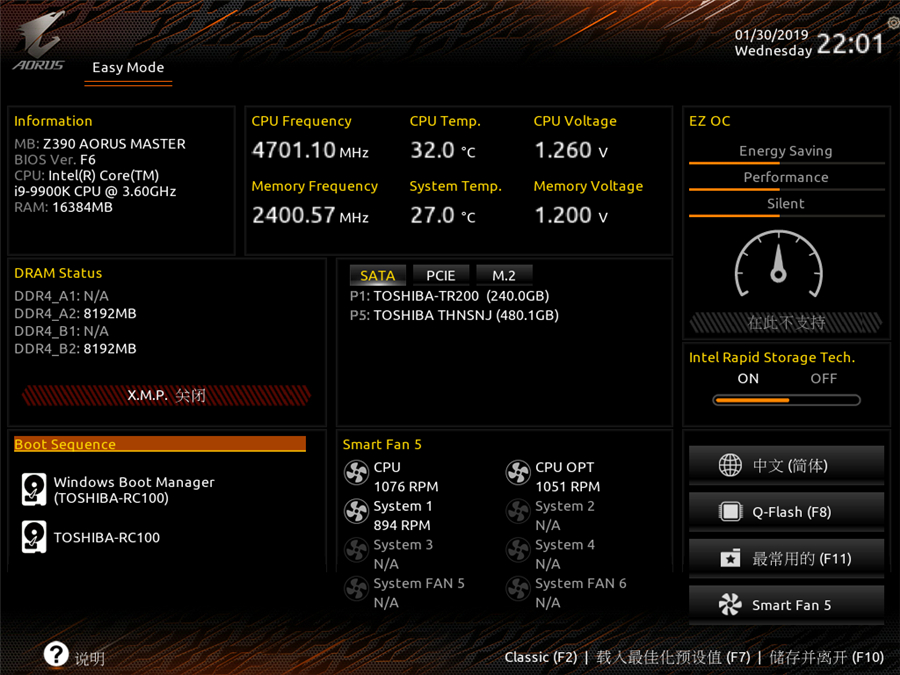Click the EZ OC gauge dial
Image resolution: width=900 pixels, height=675 pixels.
(779, 267)
